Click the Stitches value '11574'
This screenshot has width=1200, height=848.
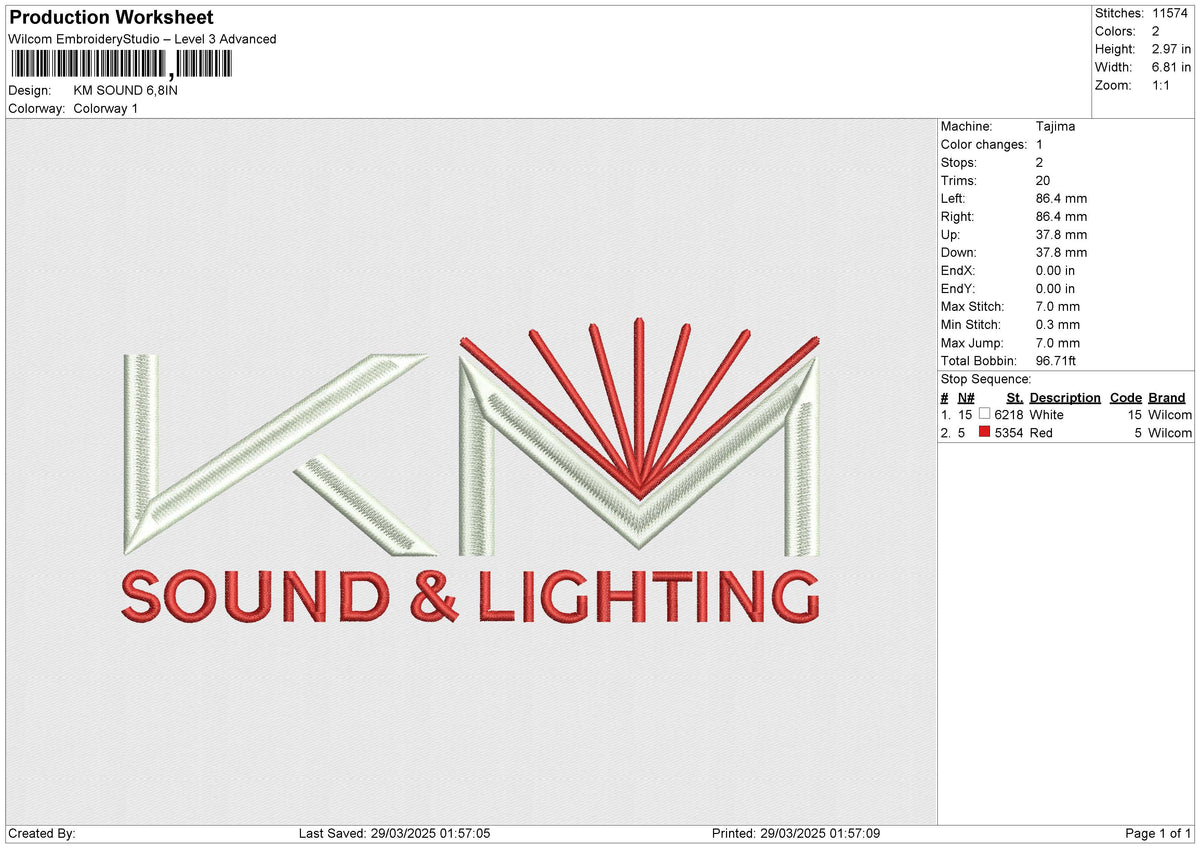[1171, 13]
